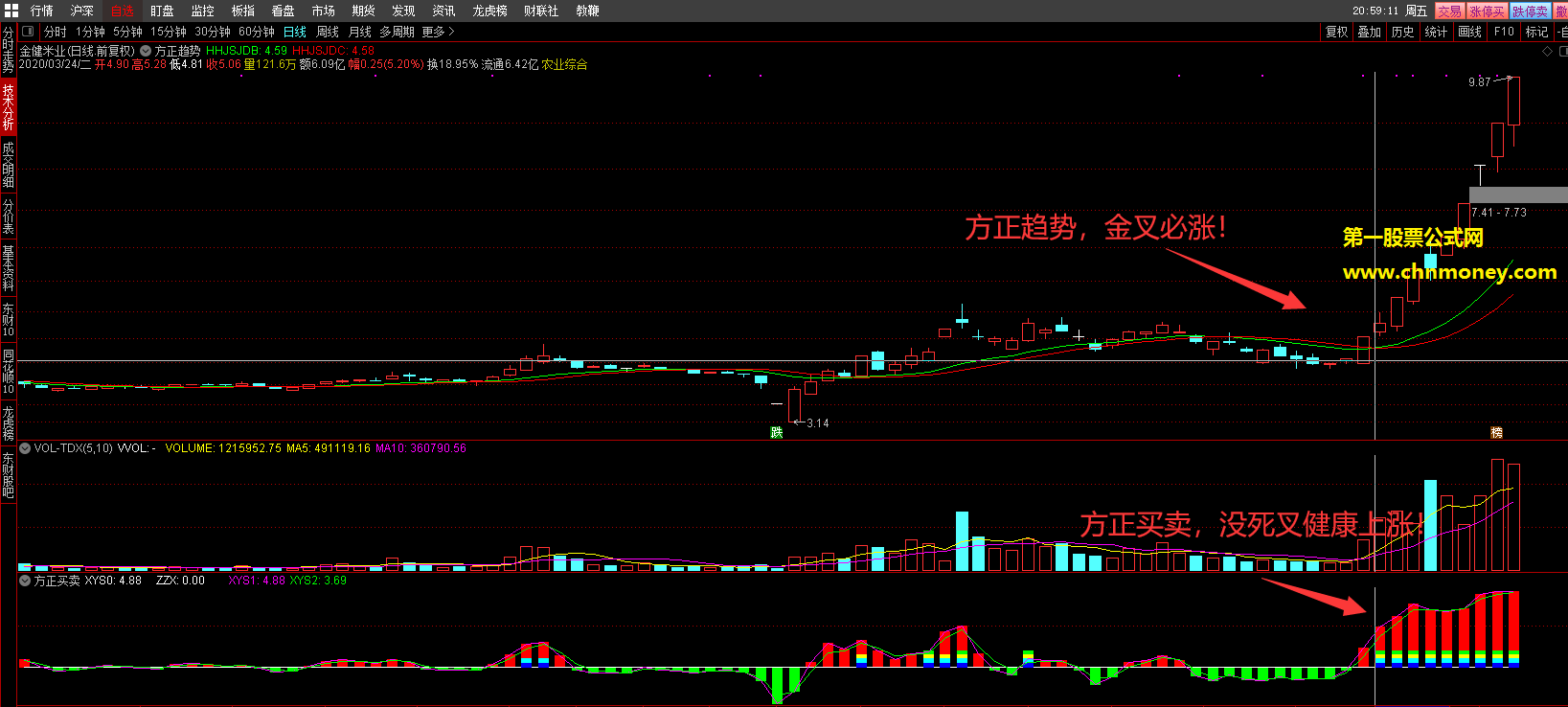
Task: Open the 东财10 side tab
Action: (8, 320)
